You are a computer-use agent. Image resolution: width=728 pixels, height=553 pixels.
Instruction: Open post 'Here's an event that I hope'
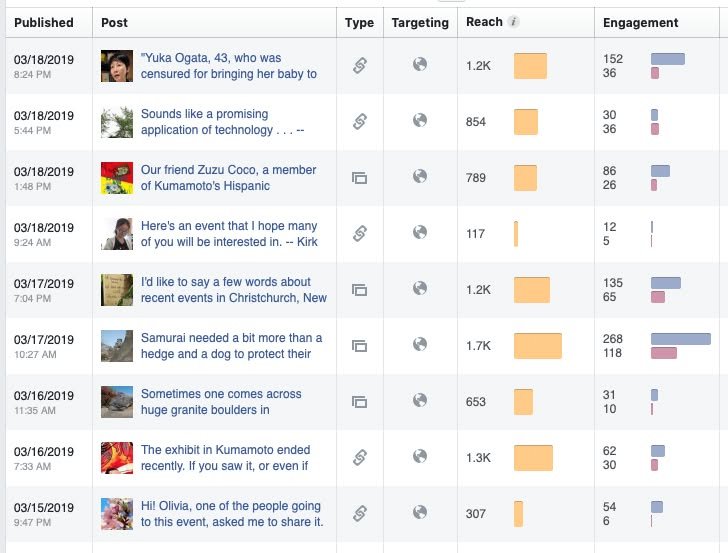pos(228,234)
